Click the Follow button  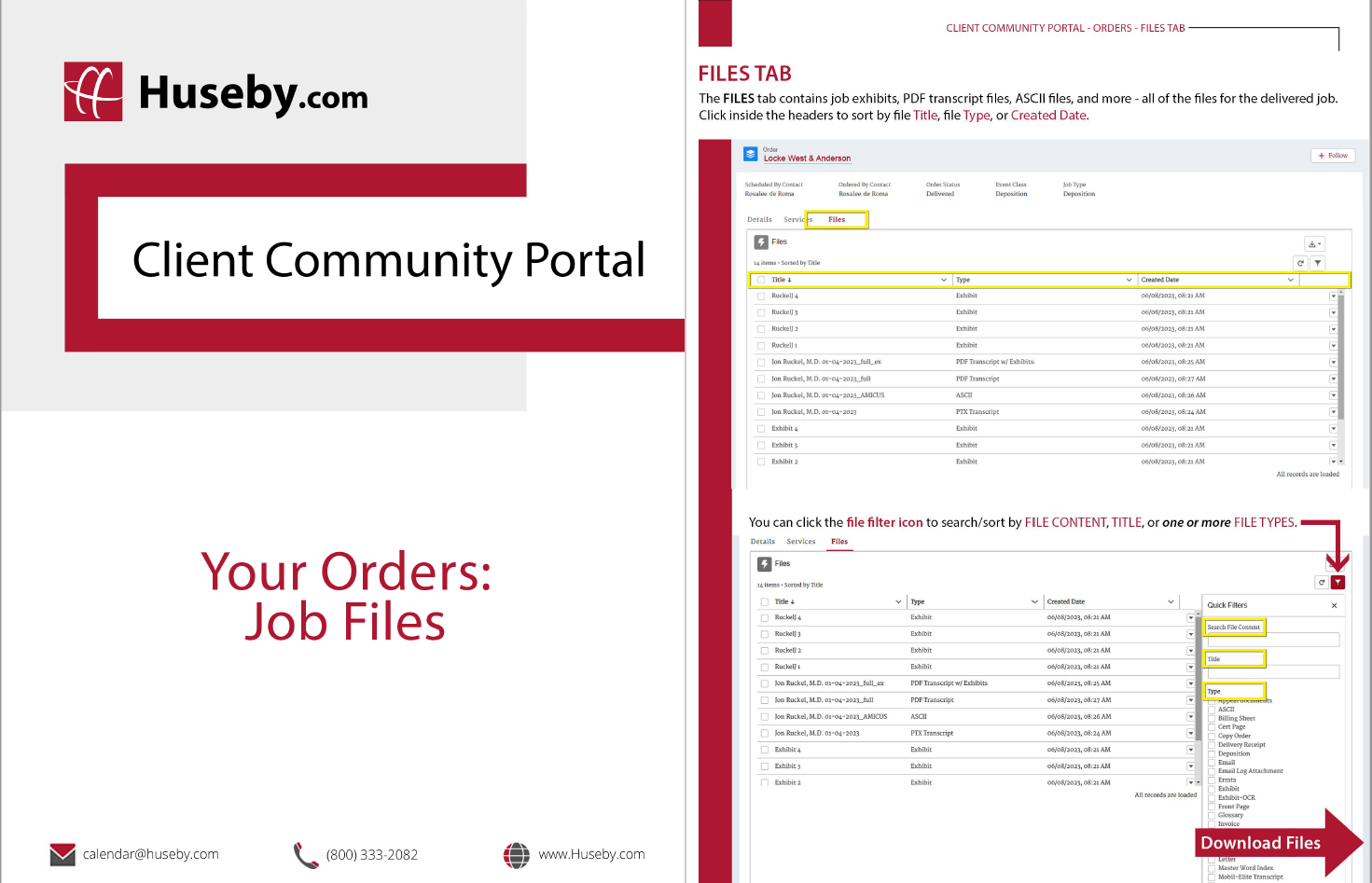pyautogui.click(x=1333, y=156)
